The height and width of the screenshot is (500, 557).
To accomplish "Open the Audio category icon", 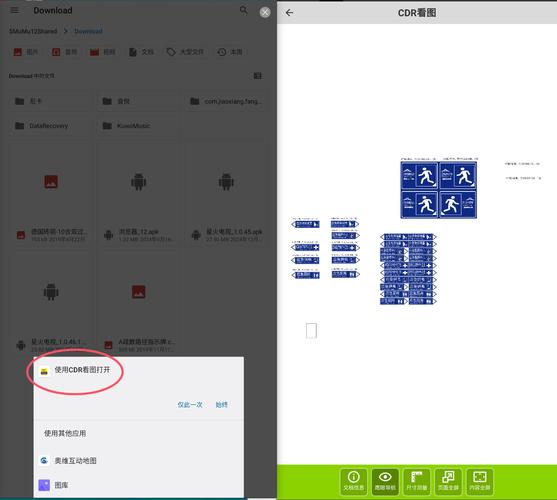I will click(x=64, y=52).
